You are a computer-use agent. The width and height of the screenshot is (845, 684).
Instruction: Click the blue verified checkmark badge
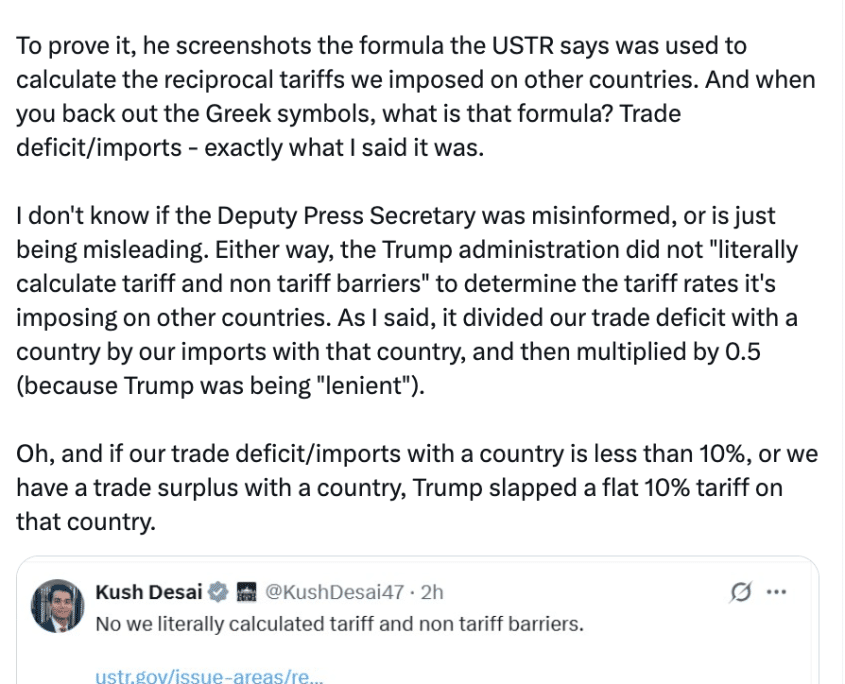pyautogui.click(x=217, y=592)
